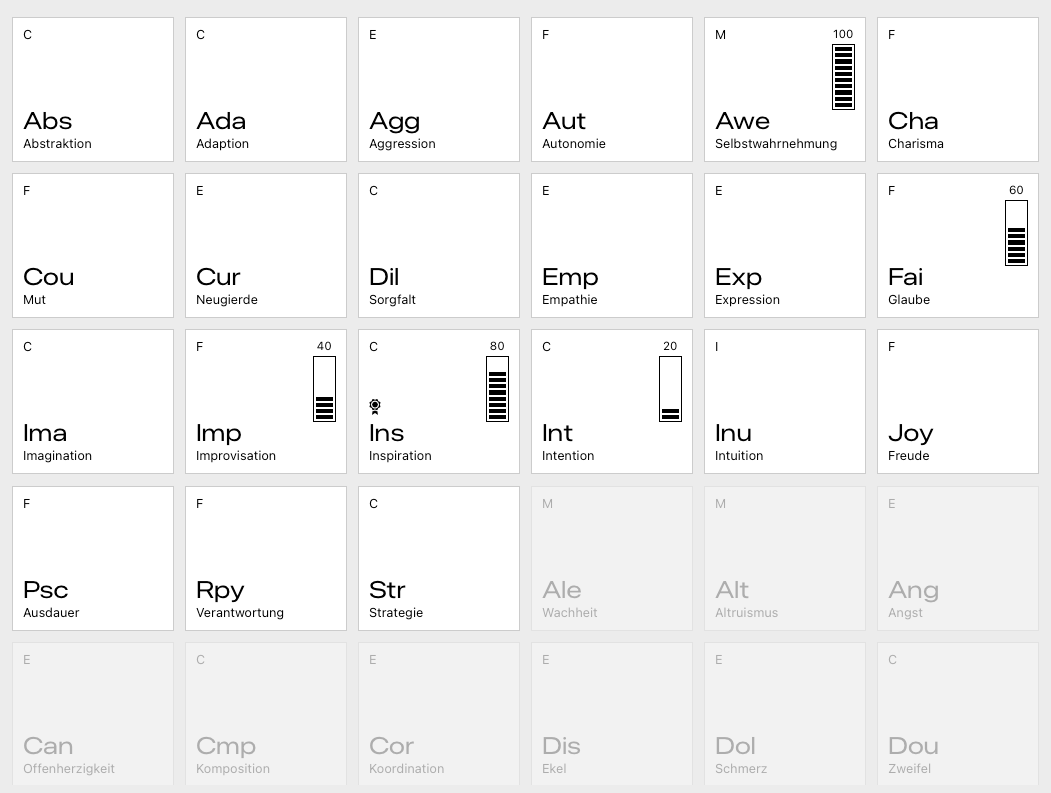This screenshot has width=1051, height=793.
Task: Click the 100 level bar on Awe card
Action: [843, 76]
